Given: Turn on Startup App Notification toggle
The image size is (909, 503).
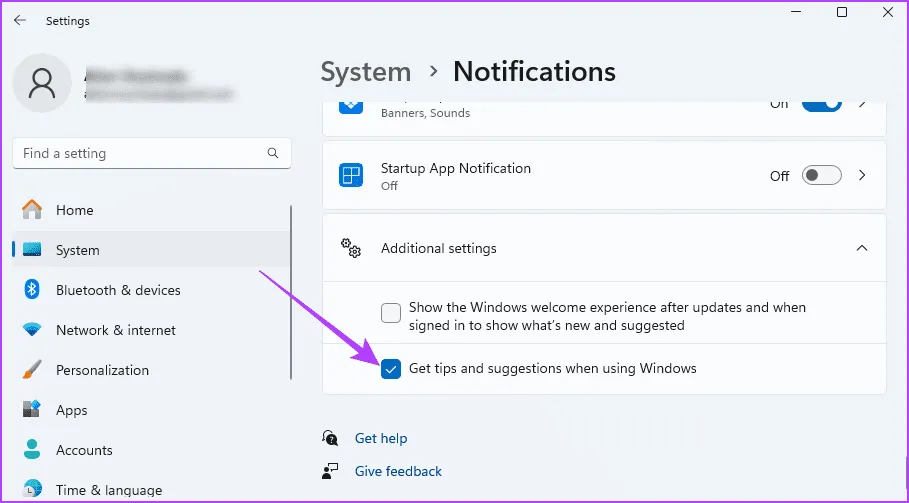Looking at the screenshot, I should tap(822, 176).
